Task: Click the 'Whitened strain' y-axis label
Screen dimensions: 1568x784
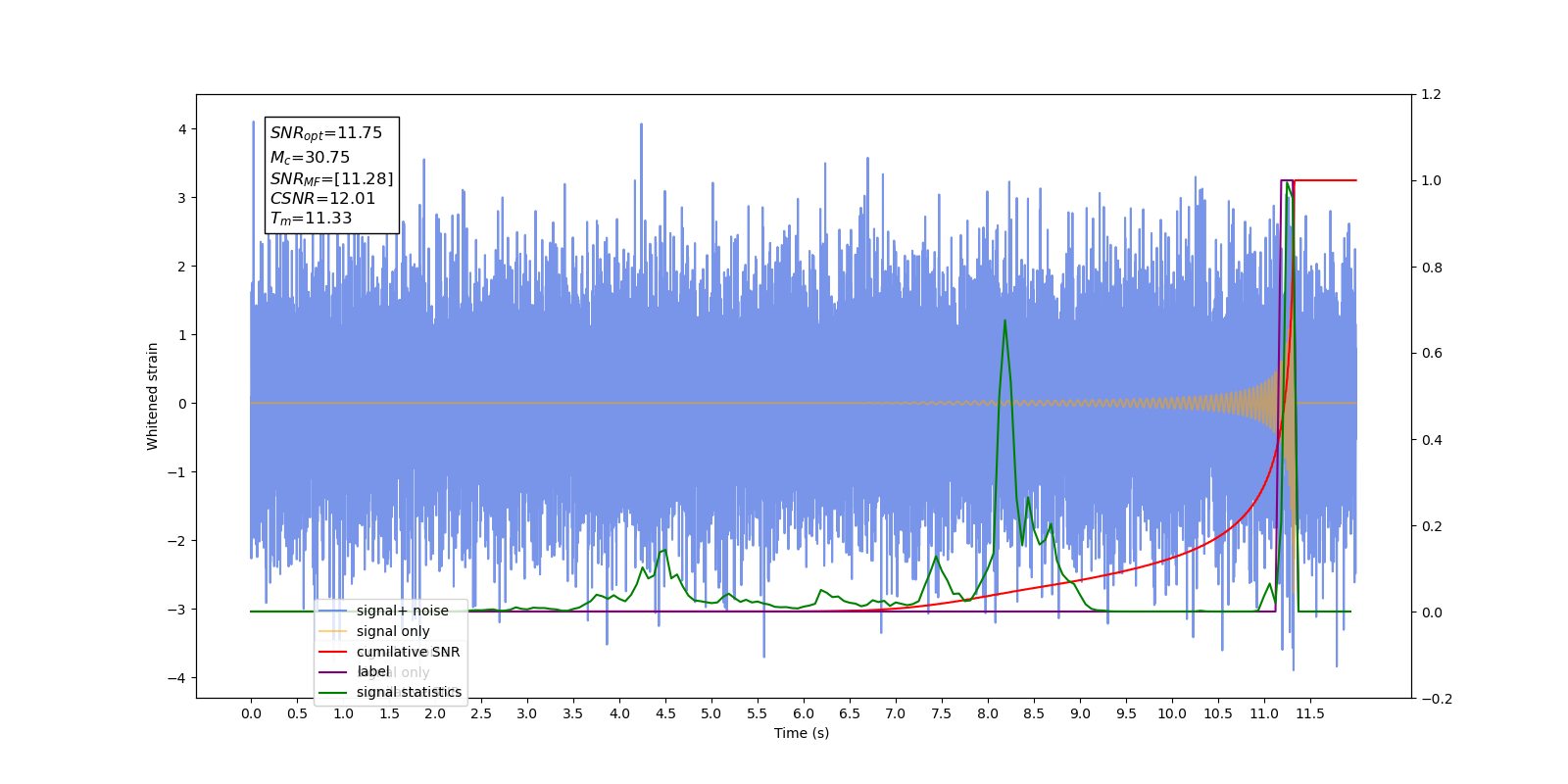Action: tap(153, 396)
